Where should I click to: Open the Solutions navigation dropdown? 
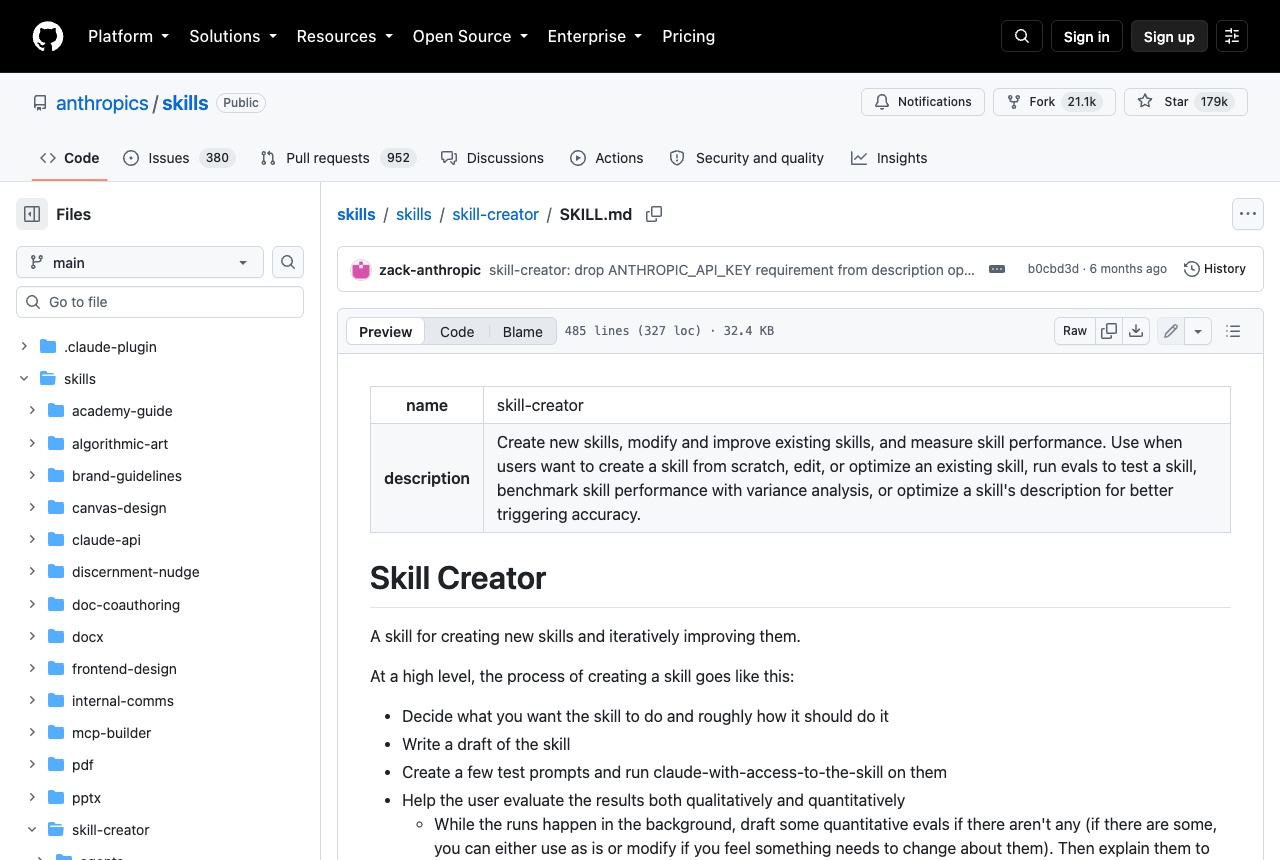(233, 36)
